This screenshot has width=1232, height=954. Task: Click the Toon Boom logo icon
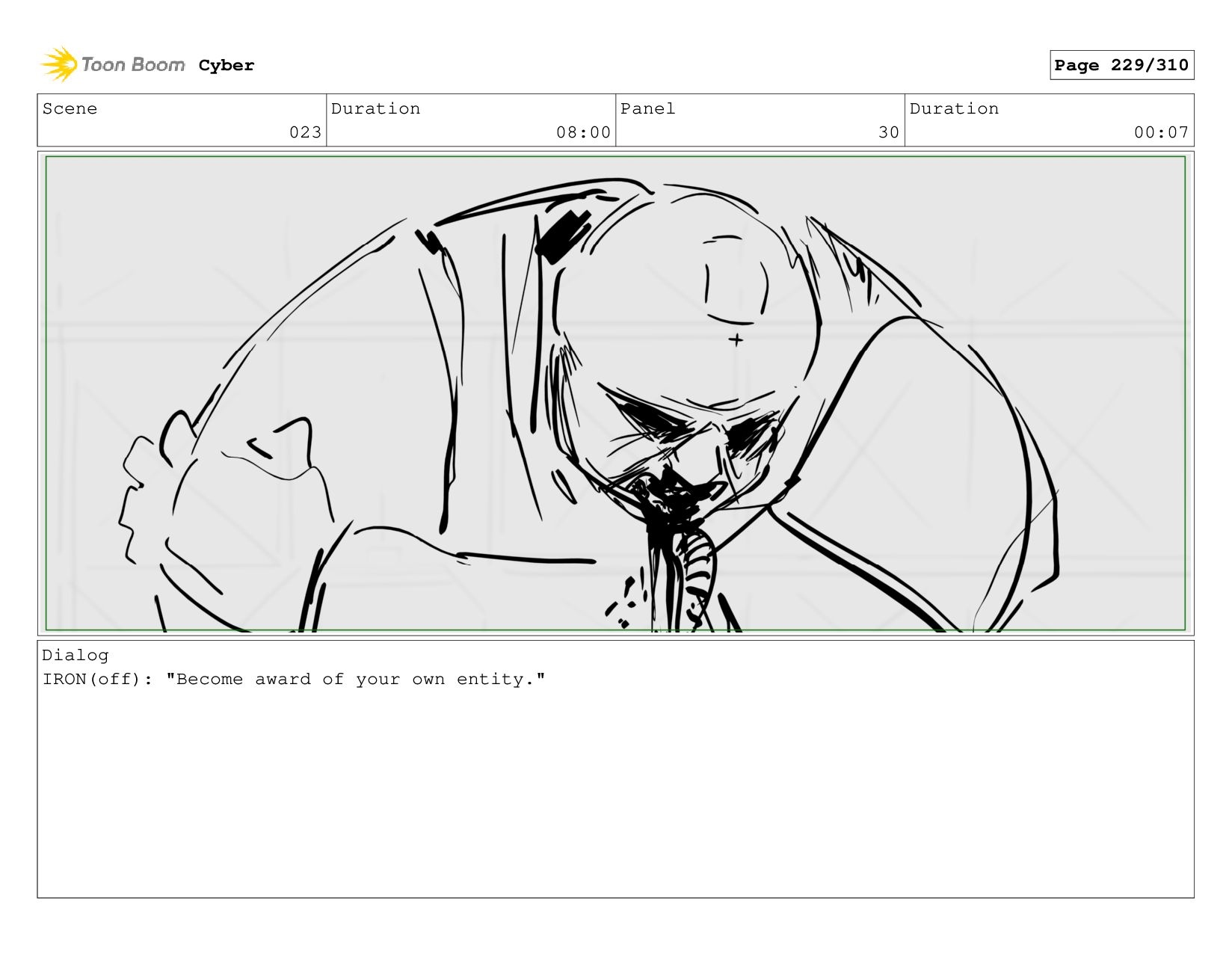59,64
